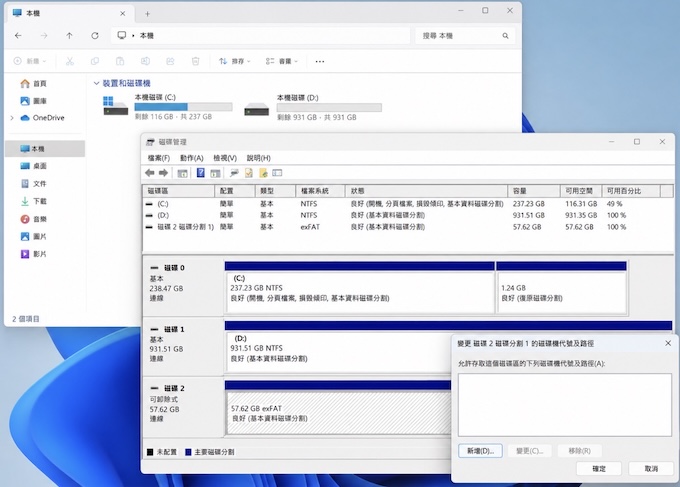
Task: Select the 237.23 GB NTFS (C:) partition block
Action: coord(360,287)
